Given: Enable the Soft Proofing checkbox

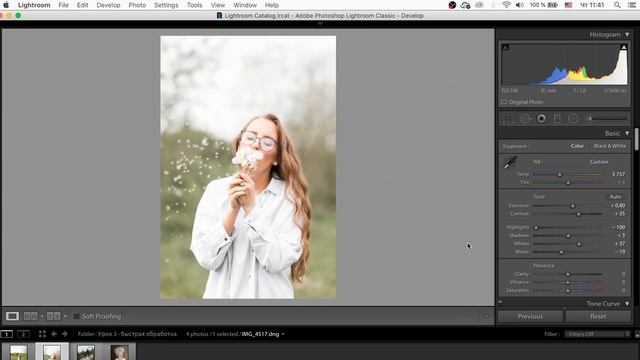Looking at the screenshot, I should (x=76, y=316).
